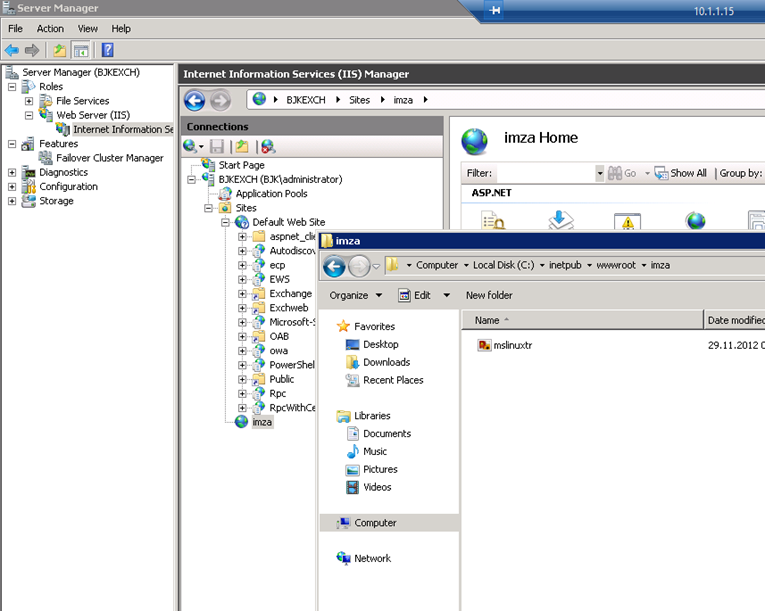Open the blue Help question-mark toolbar icon
Screen dimensions: 765x611
pyautogui.click(x=108, y=50)
